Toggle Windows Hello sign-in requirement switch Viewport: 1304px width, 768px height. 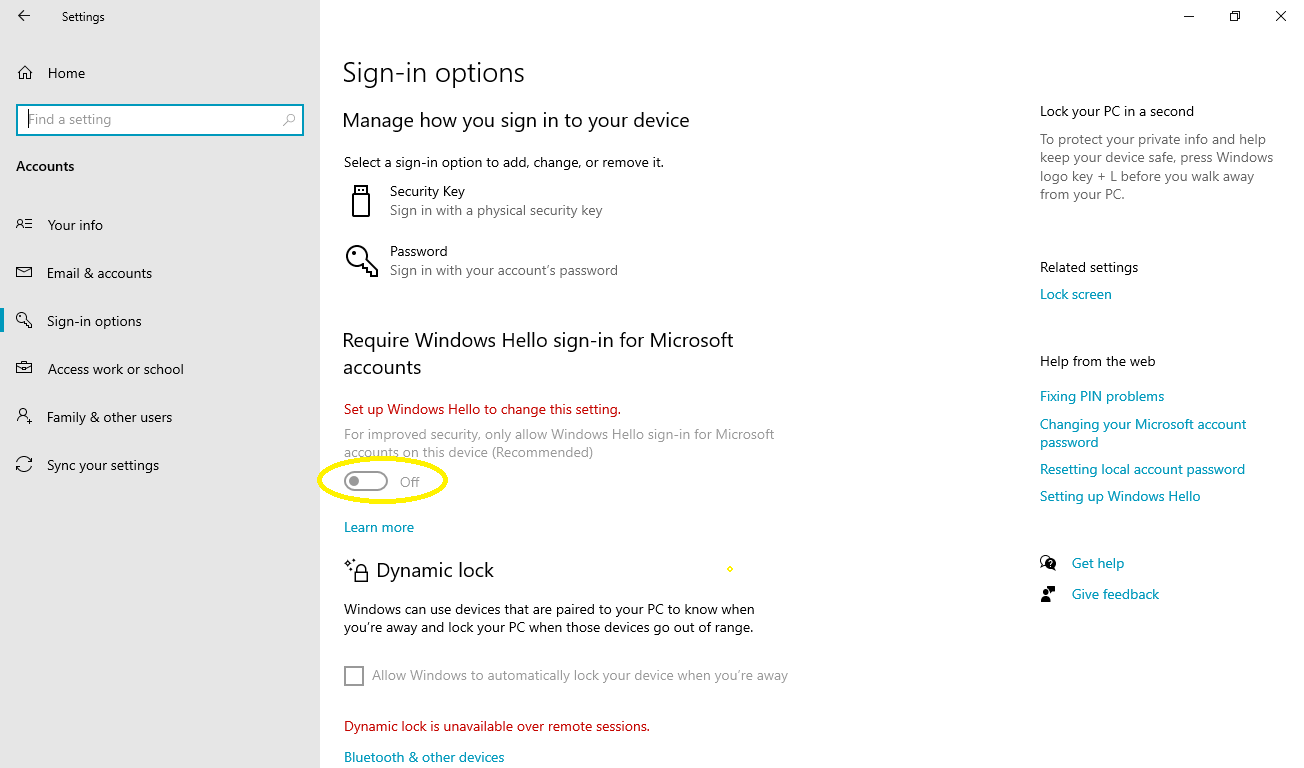point(366,482)
